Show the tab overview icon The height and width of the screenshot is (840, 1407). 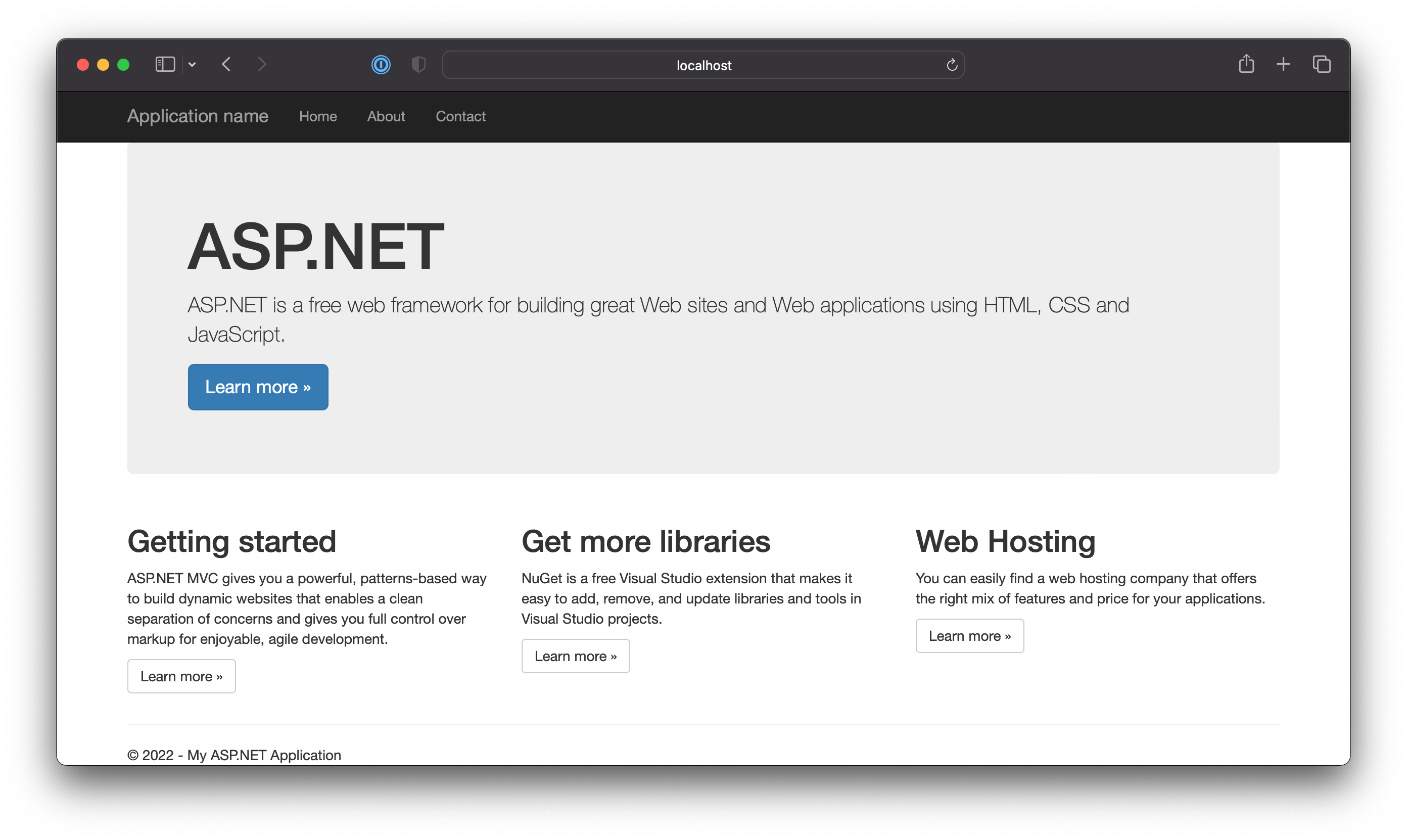click(1321, 65)
